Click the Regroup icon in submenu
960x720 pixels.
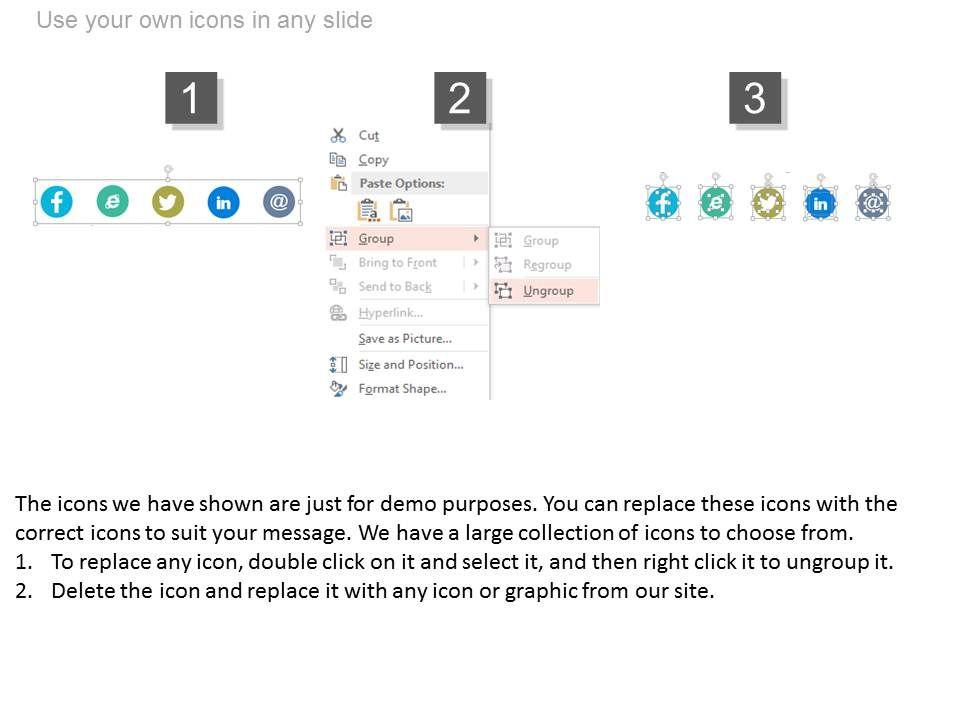[503, 264]
